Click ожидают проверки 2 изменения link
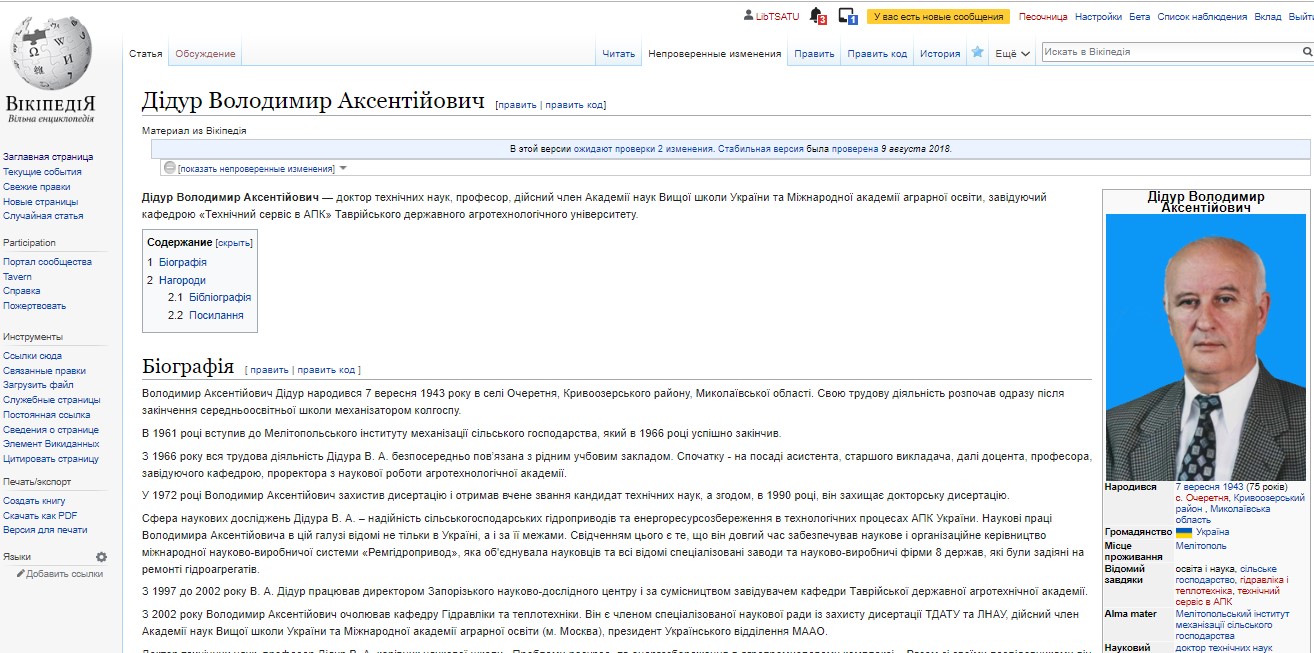 (x=643, y=149)
